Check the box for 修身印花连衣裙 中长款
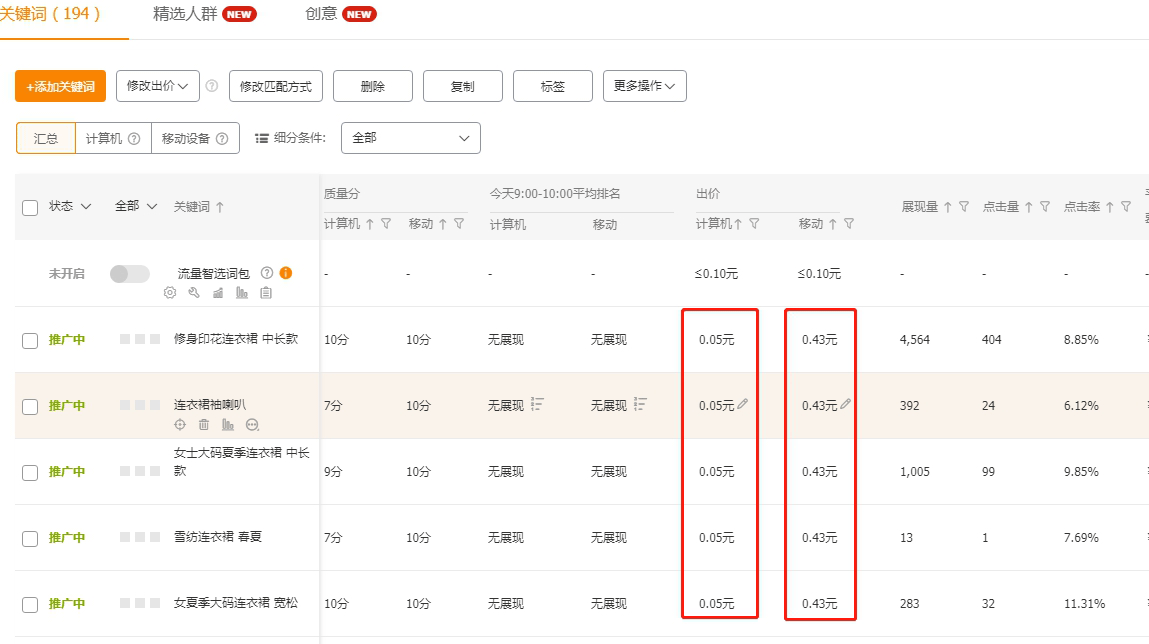1149x644 pixels. pos(30,341)
